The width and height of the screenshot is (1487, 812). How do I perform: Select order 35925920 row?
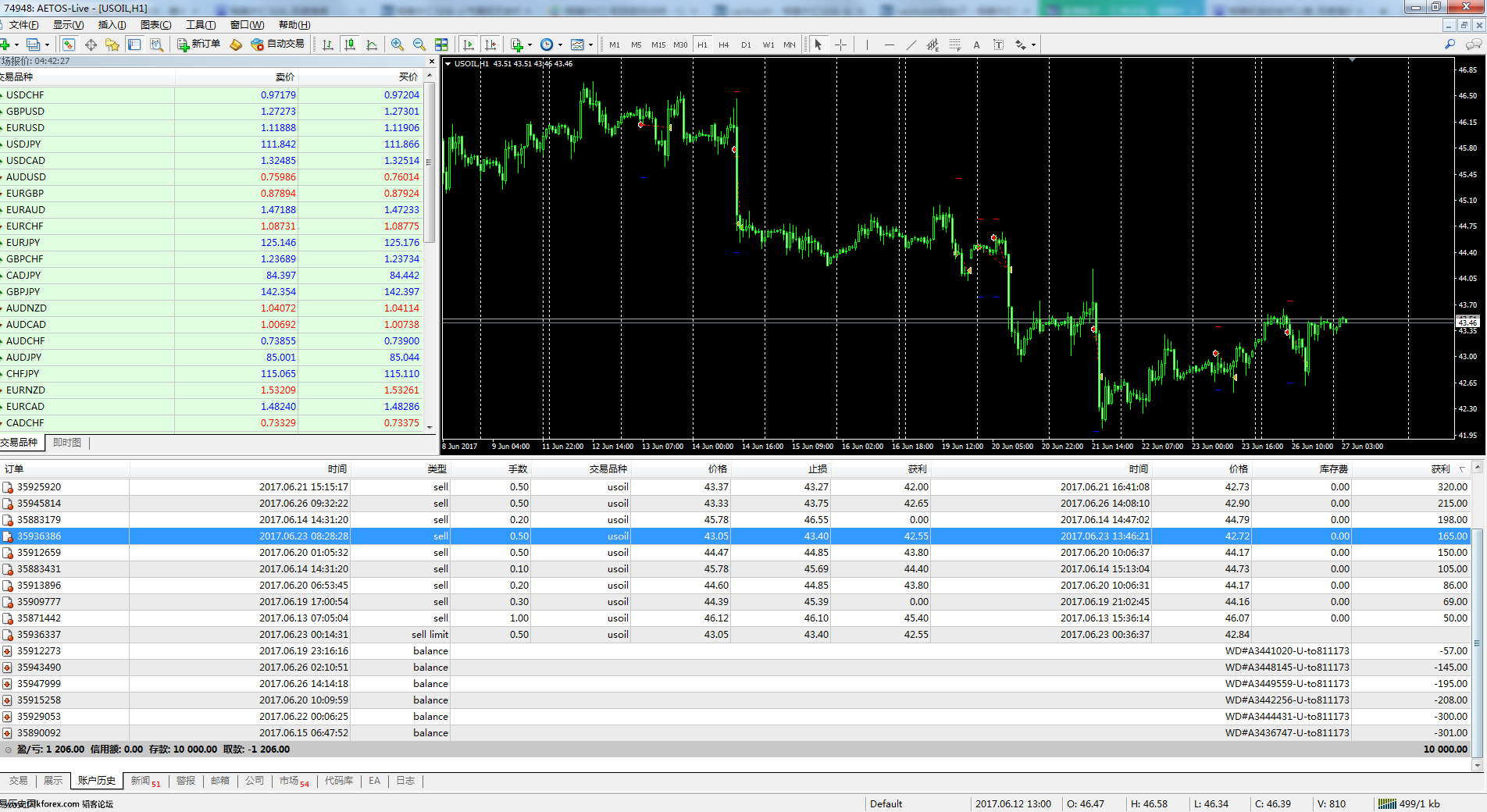point(735,487)
